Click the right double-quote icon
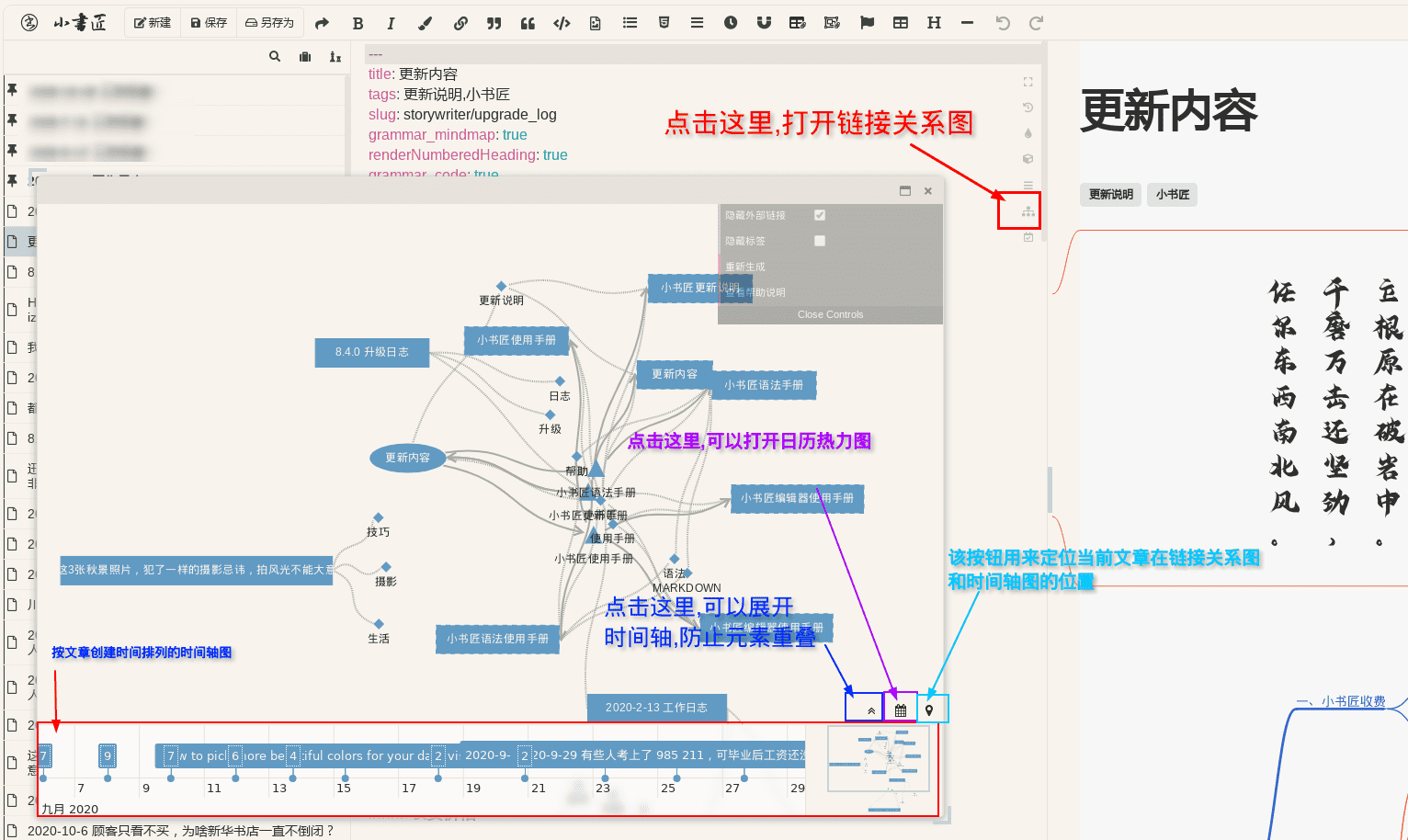1408x840 pixels. [494, 23]
